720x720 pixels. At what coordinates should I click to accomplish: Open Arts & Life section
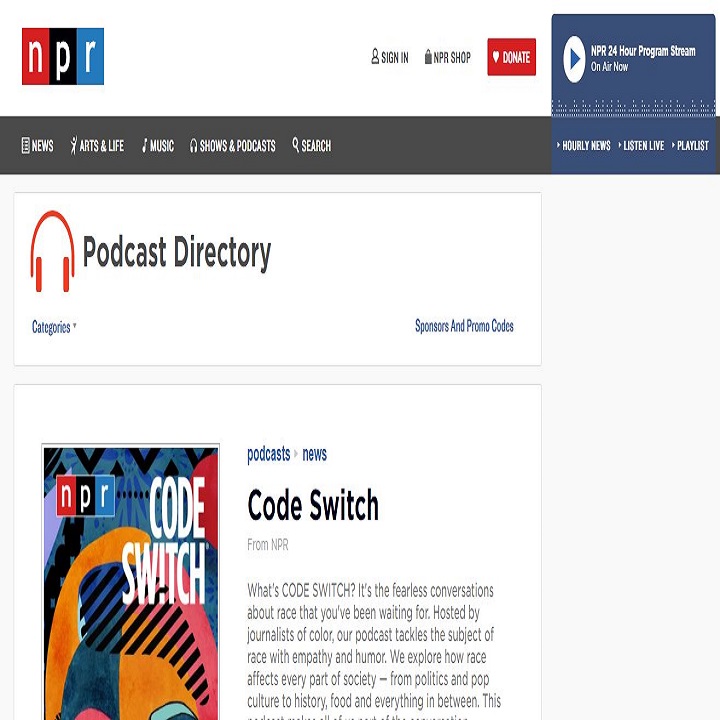[97, 146]
